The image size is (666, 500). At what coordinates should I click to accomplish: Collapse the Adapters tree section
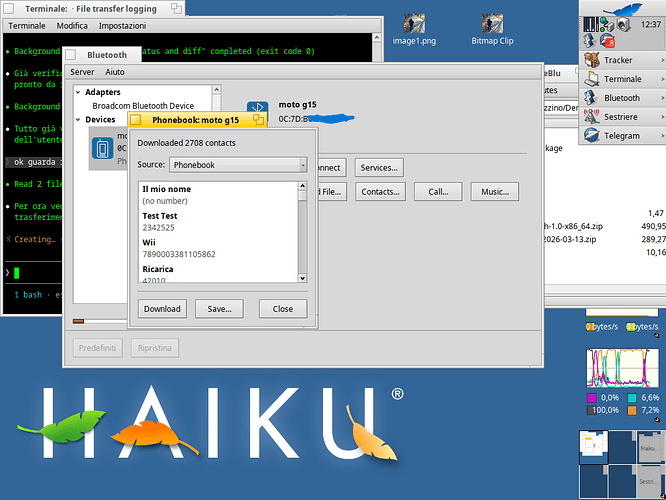tap(78, 91)
